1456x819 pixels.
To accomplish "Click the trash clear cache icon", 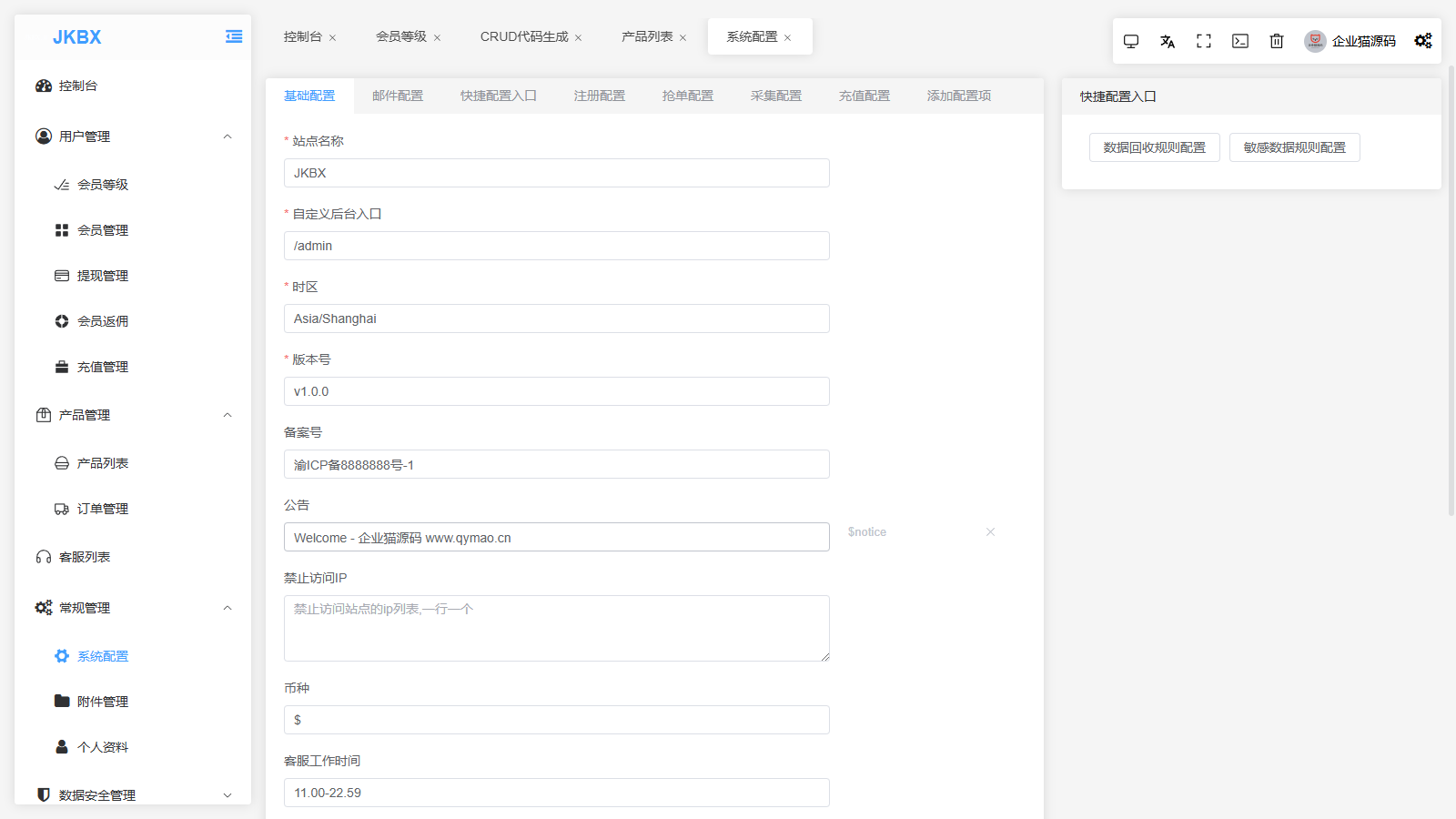I will click(1277, 41).
